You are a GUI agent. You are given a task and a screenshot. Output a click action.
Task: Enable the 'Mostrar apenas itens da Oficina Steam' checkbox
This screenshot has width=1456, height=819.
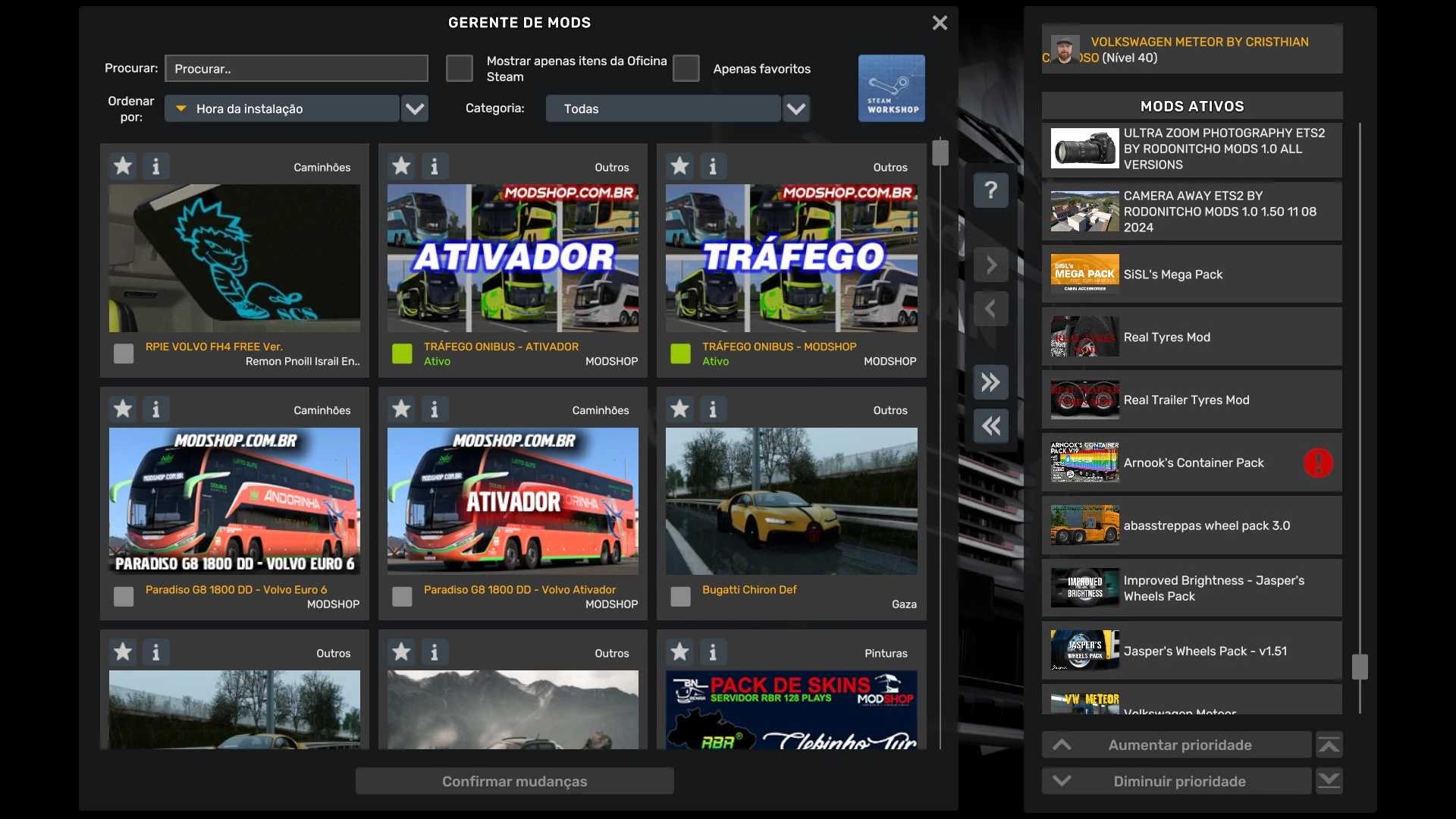point(460,68)
